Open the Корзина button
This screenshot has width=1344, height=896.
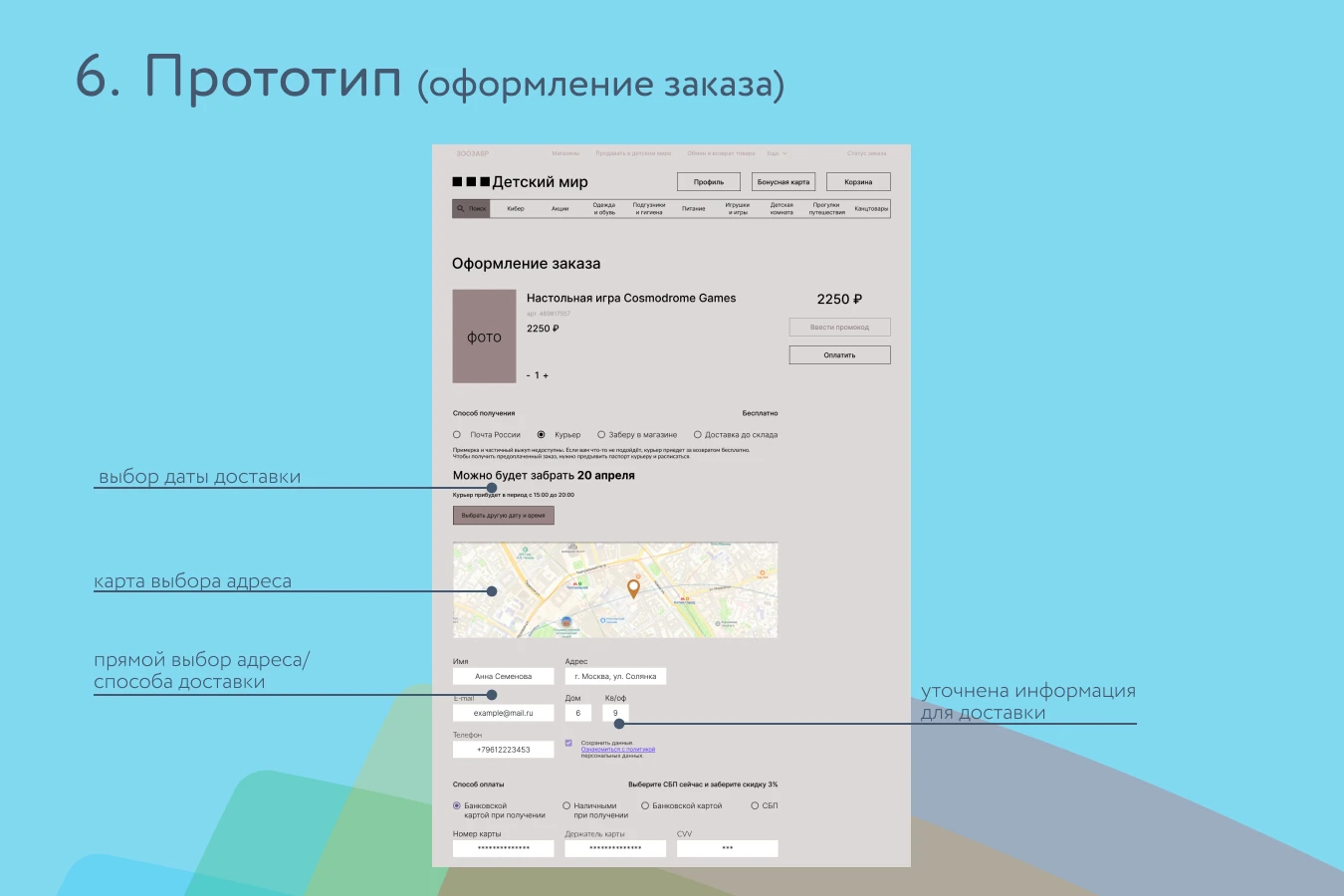click(858, 182)
